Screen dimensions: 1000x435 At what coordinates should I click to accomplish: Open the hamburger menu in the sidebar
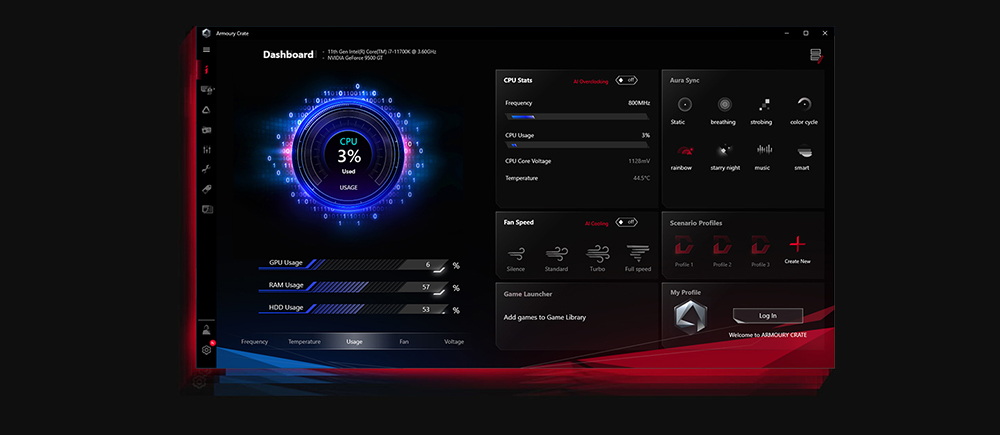(x=206, y=50)
